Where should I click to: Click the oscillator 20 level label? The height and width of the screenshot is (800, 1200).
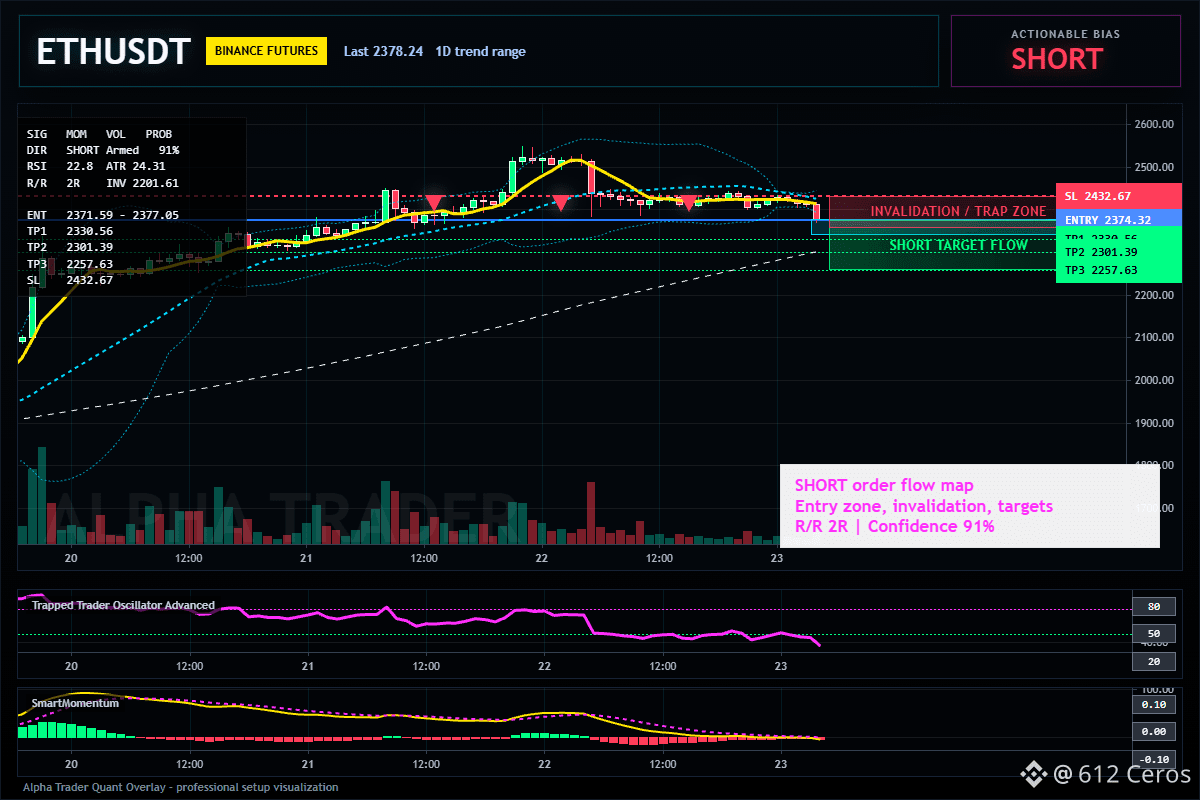click(1153, 662)
